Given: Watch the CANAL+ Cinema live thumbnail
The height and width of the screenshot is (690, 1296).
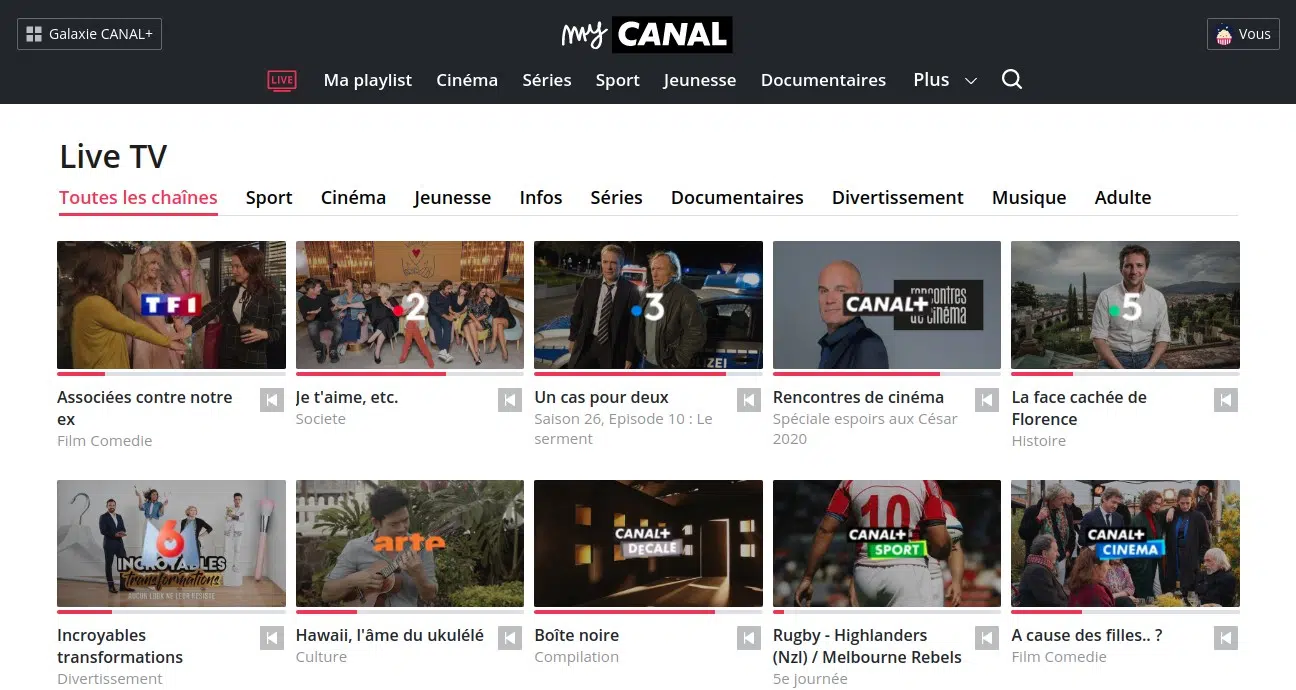Looking at the screenshot, I should tap(1125, 543).
